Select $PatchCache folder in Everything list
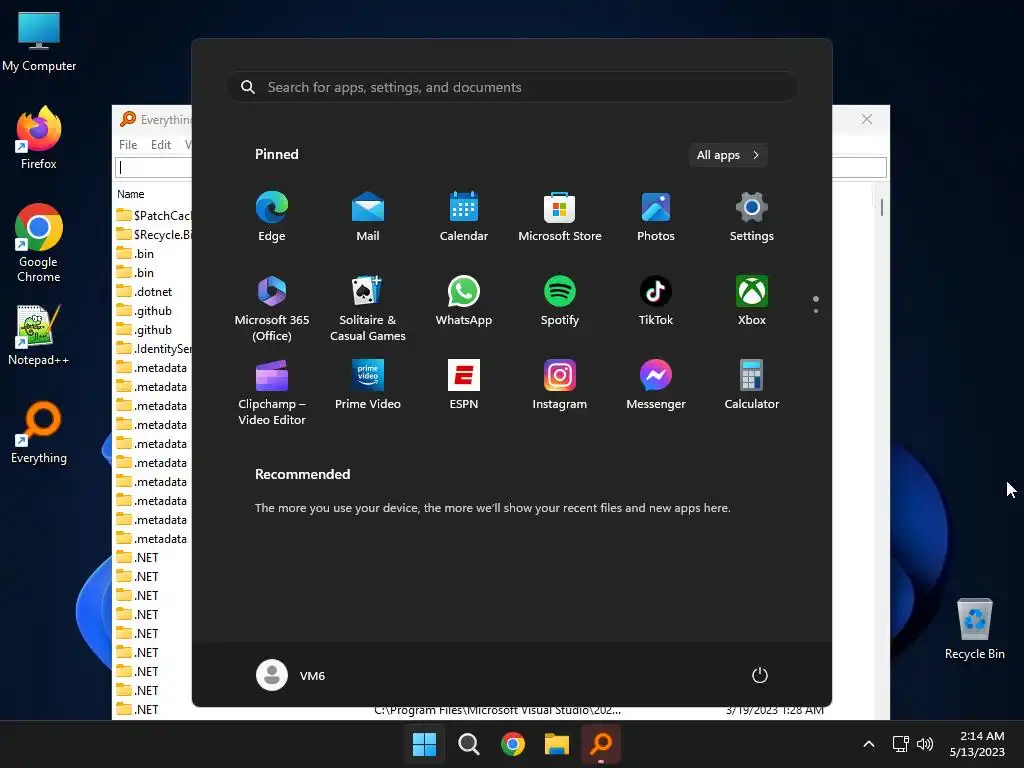 click(153, 216)
